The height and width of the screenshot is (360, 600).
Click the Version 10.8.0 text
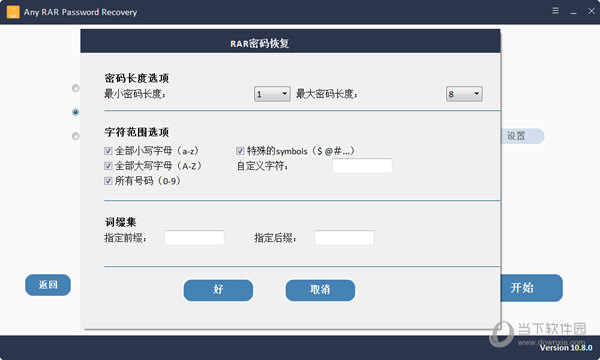pos(566,347)
